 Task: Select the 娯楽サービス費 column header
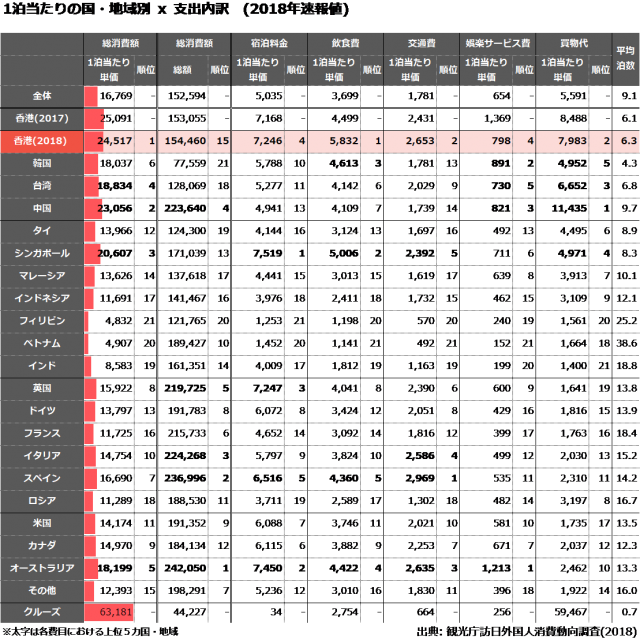(498, 45)
